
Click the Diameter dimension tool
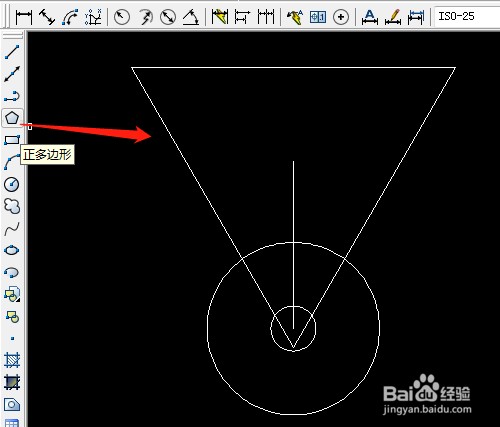168,17
